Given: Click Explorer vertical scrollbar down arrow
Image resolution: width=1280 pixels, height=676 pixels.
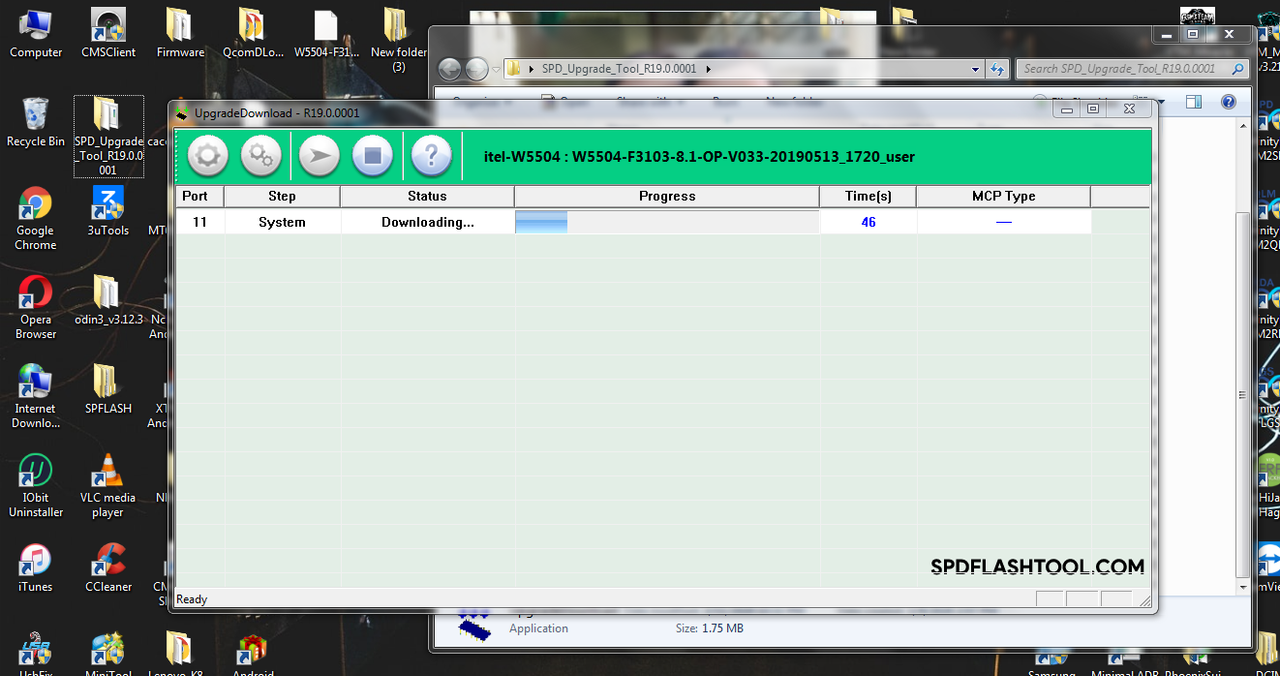Looking at the screenshot, I should coord(1243,586).
